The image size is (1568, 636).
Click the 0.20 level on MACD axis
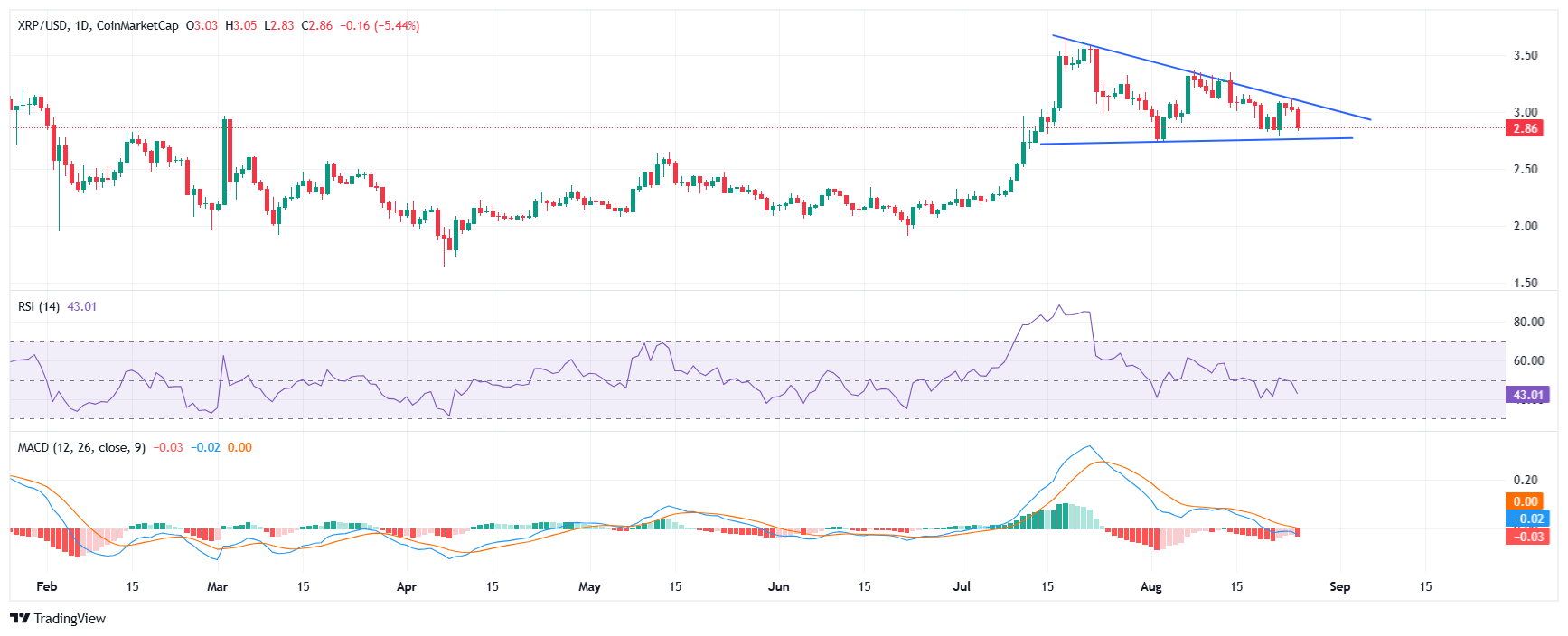tap(1525, 481)
